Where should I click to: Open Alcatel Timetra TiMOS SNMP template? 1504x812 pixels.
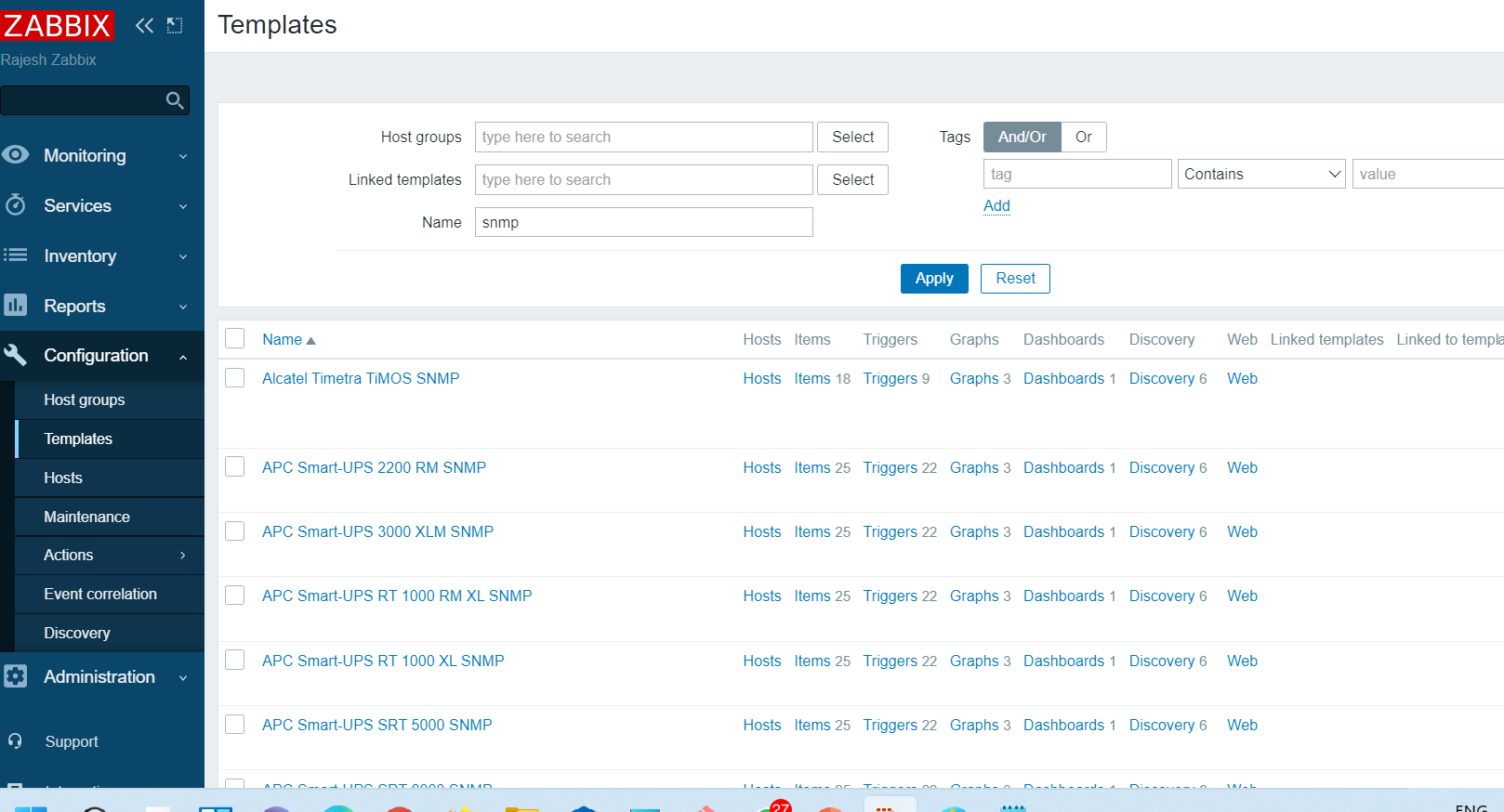(361, 378)
